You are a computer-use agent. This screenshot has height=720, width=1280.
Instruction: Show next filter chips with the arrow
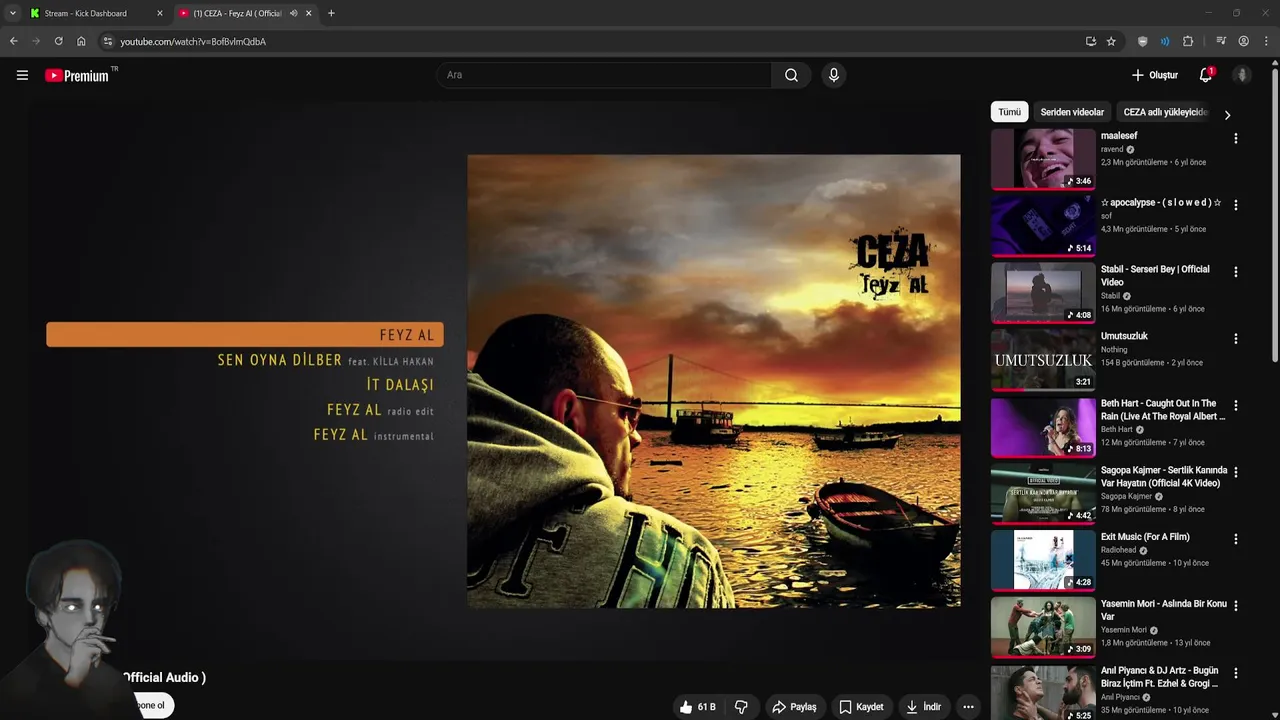1227,114
